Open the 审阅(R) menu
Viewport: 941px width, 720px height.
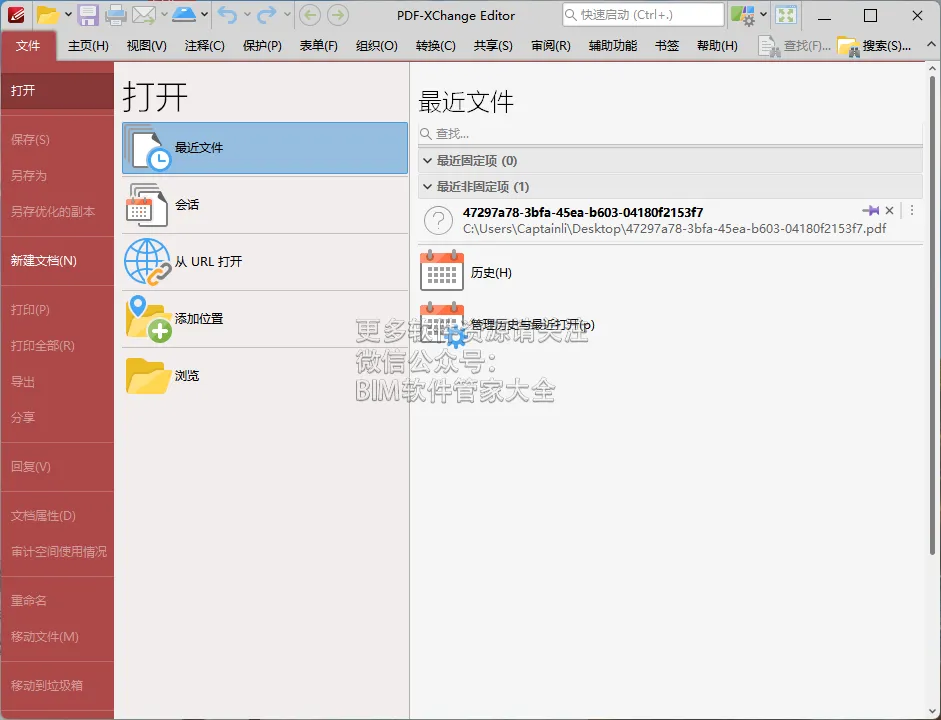click(x=551, y=46)
